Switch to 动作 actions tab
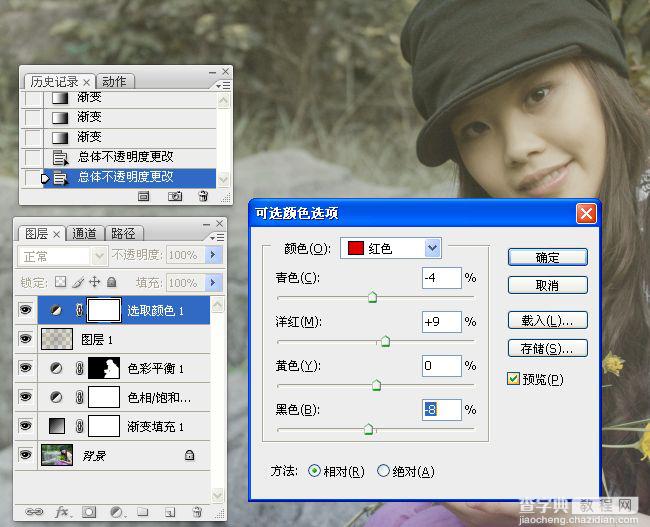The width and height of the screenshot is (650, 527). coord(114,82)
